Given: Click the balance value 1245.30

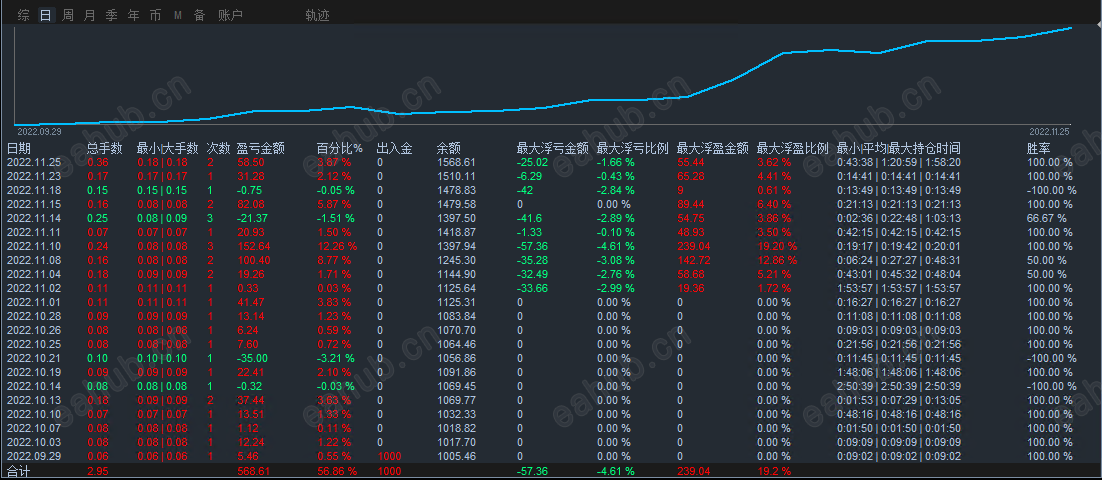Looking at the screenshot, I should tap(455, 260).
